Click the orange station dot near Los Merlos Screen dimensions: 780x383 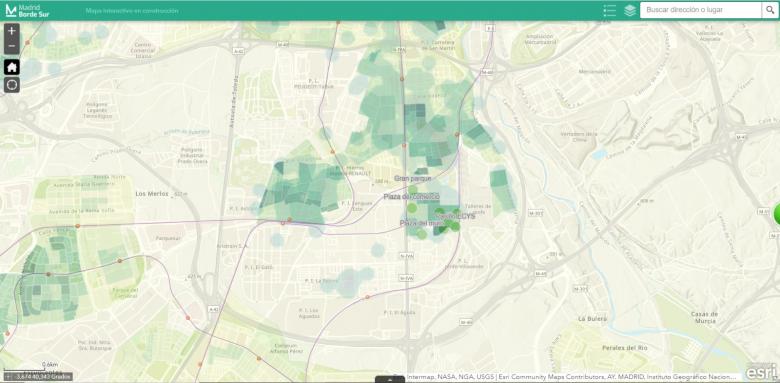point(78,226)
